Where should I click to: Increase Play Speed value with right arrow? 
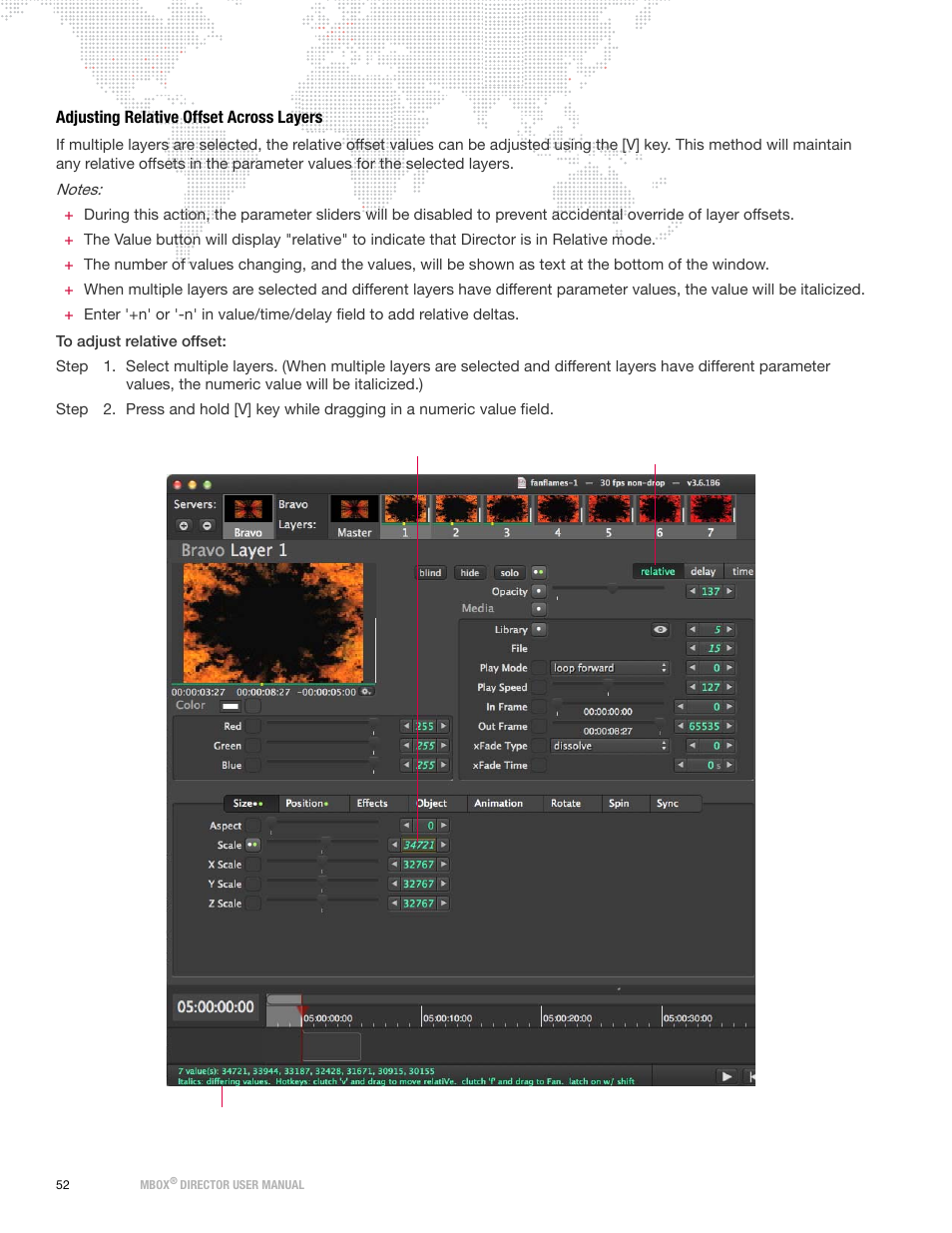729,687
